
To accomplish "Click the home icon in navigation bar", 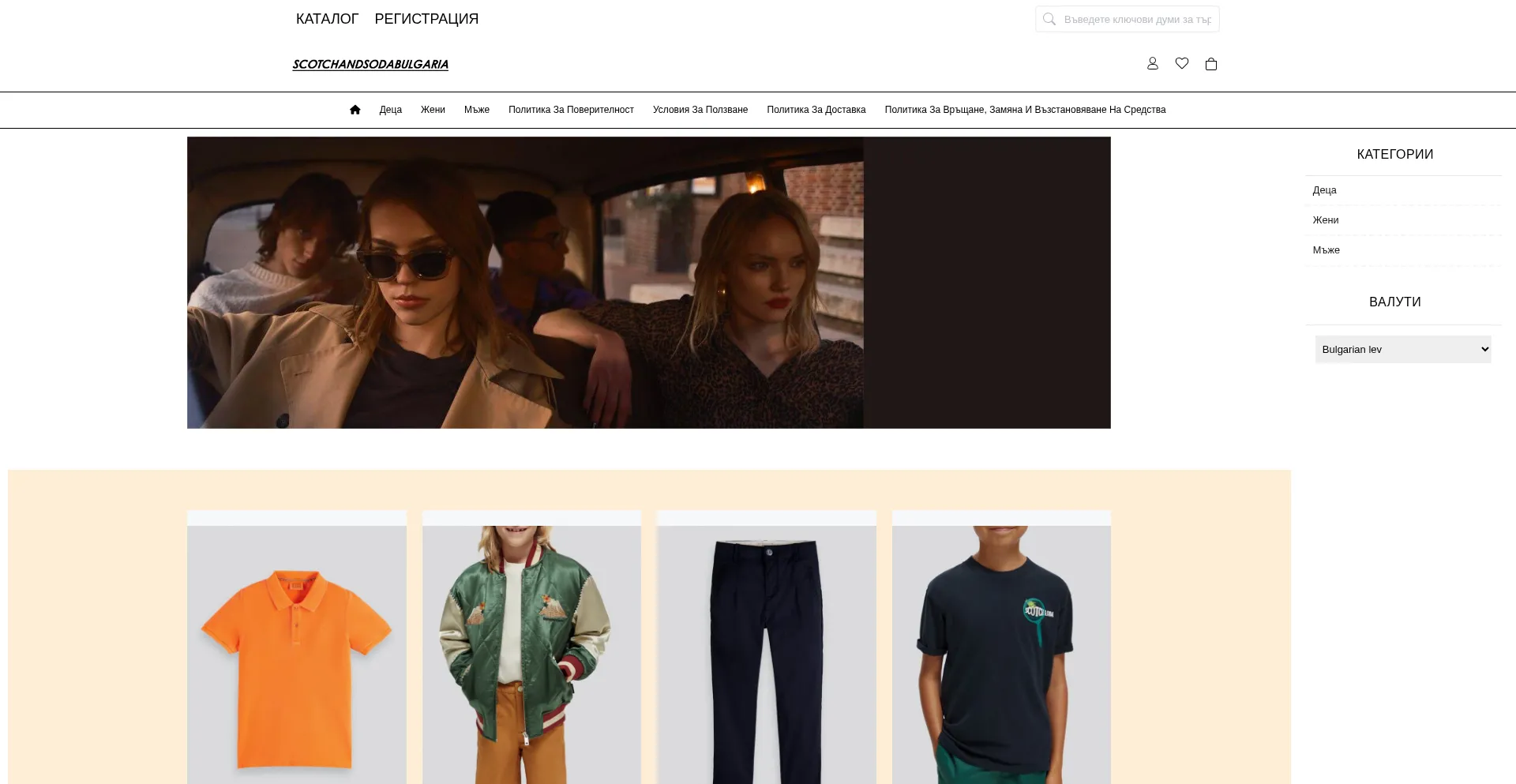I will click(x=355, y=110).
